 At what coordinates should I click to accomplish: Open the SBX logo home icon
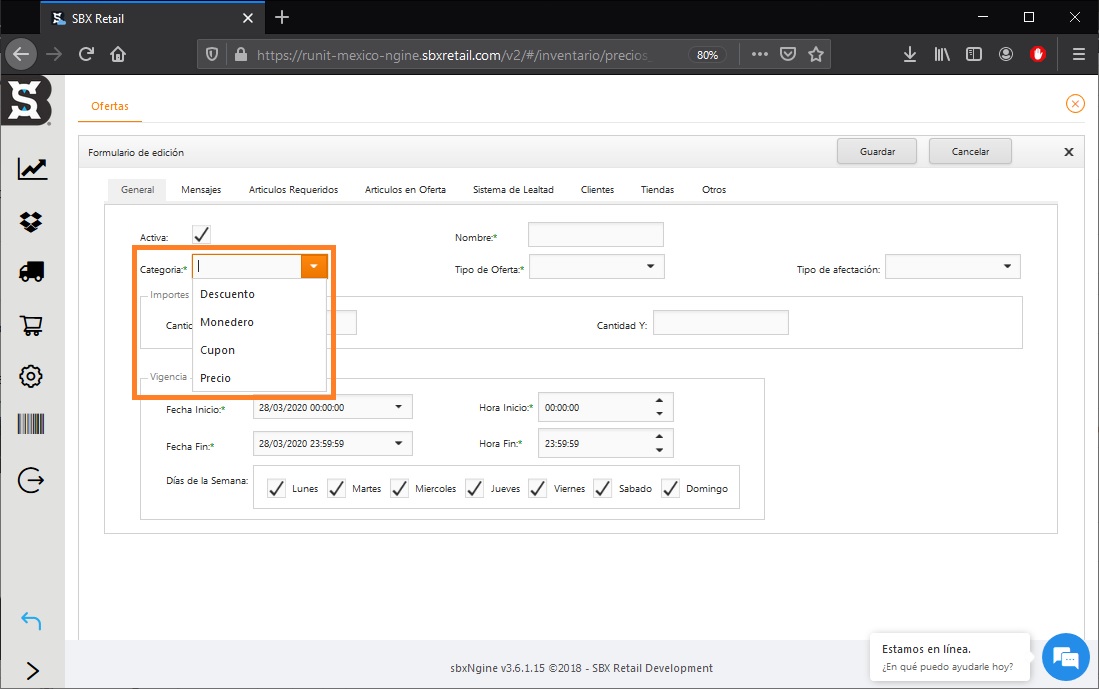click(27, 101)
